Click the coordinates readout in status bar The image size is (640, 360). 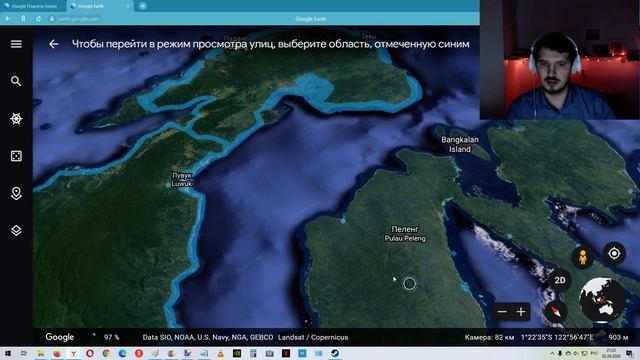click(x=557, y=338)
